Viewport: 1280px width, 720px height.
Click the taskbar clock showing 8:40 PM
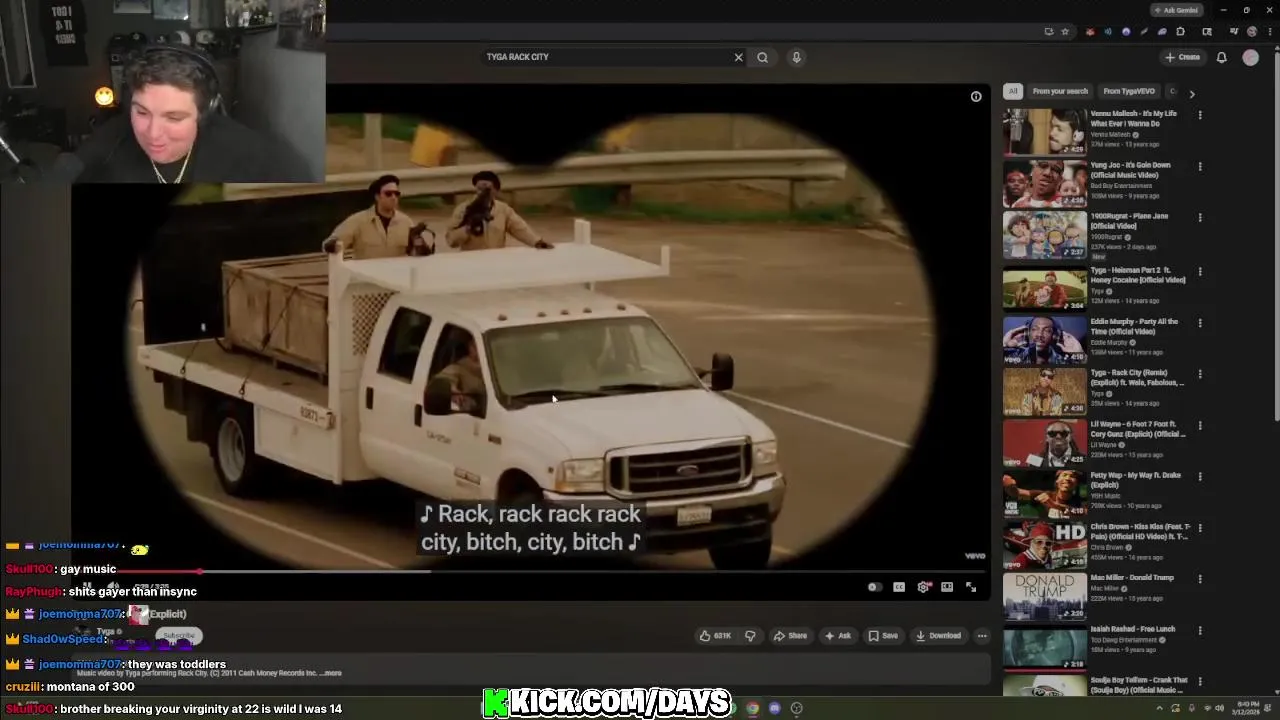[1246, 708]
